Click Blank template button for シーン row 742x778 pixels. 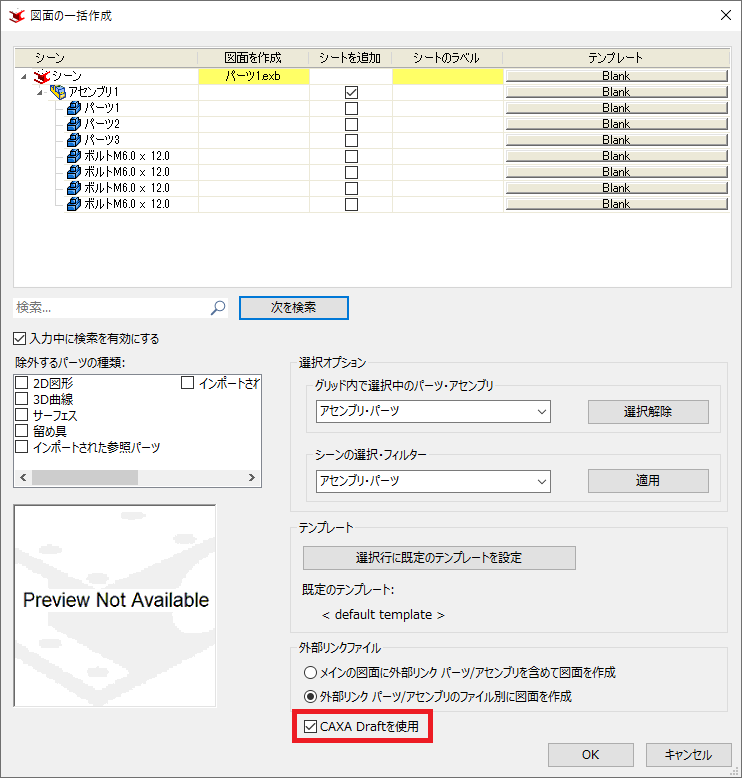(616, 76)
